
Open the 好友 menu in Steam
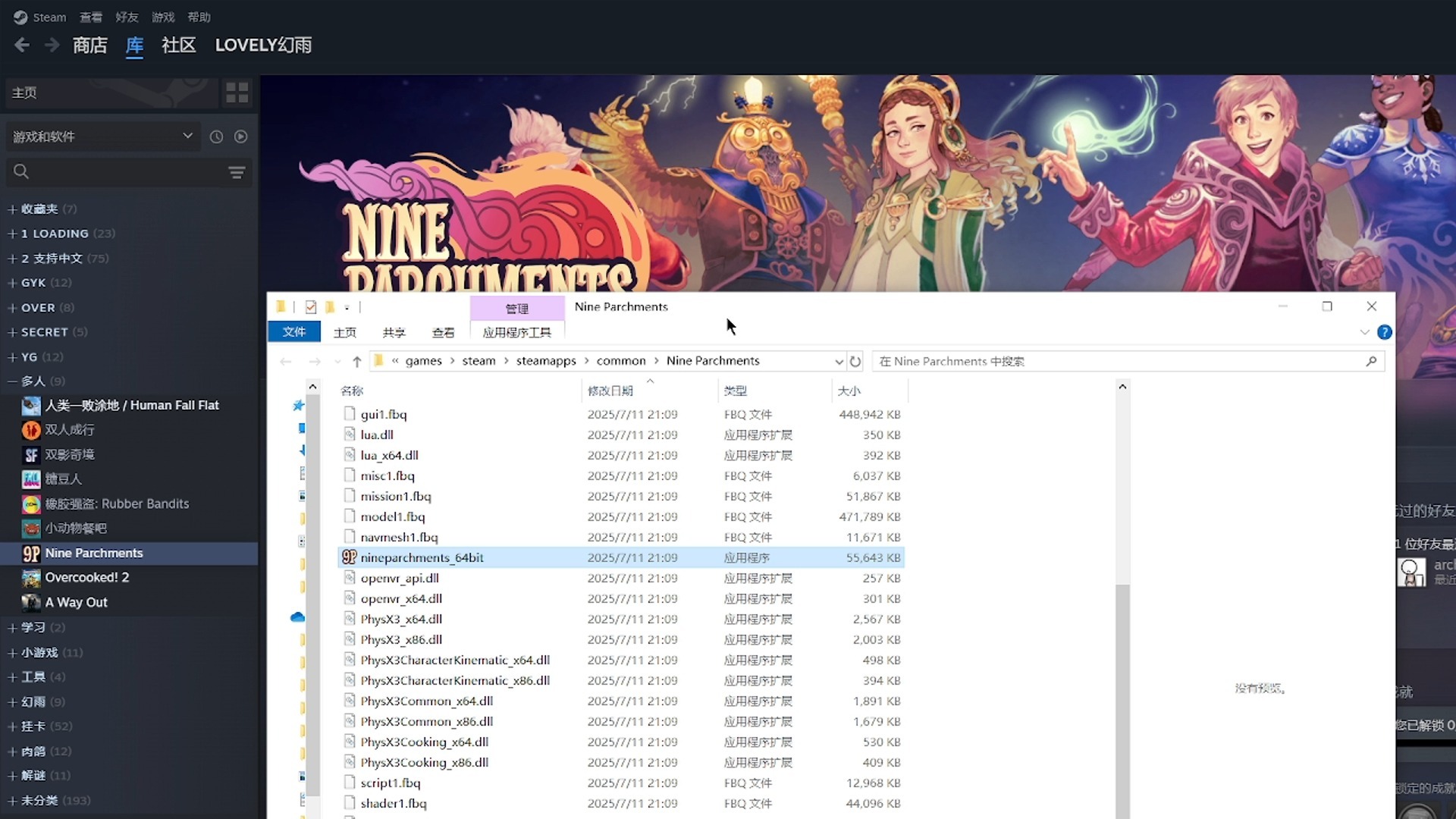pos(127,17)
